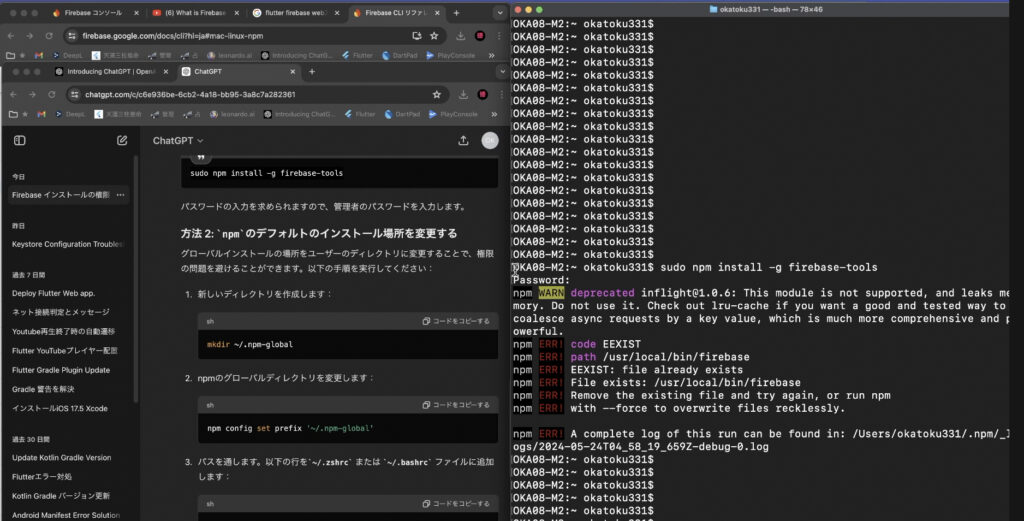Start a new chat with the compose icon
Screen dimensions: 1024x521
click(x=122, y=141)
